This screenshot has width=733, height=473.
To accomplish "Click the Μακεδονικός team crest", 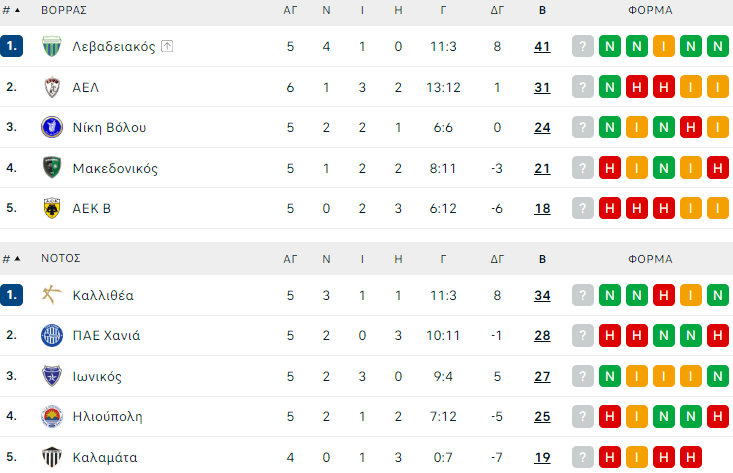I will click(x=52, y=168).
